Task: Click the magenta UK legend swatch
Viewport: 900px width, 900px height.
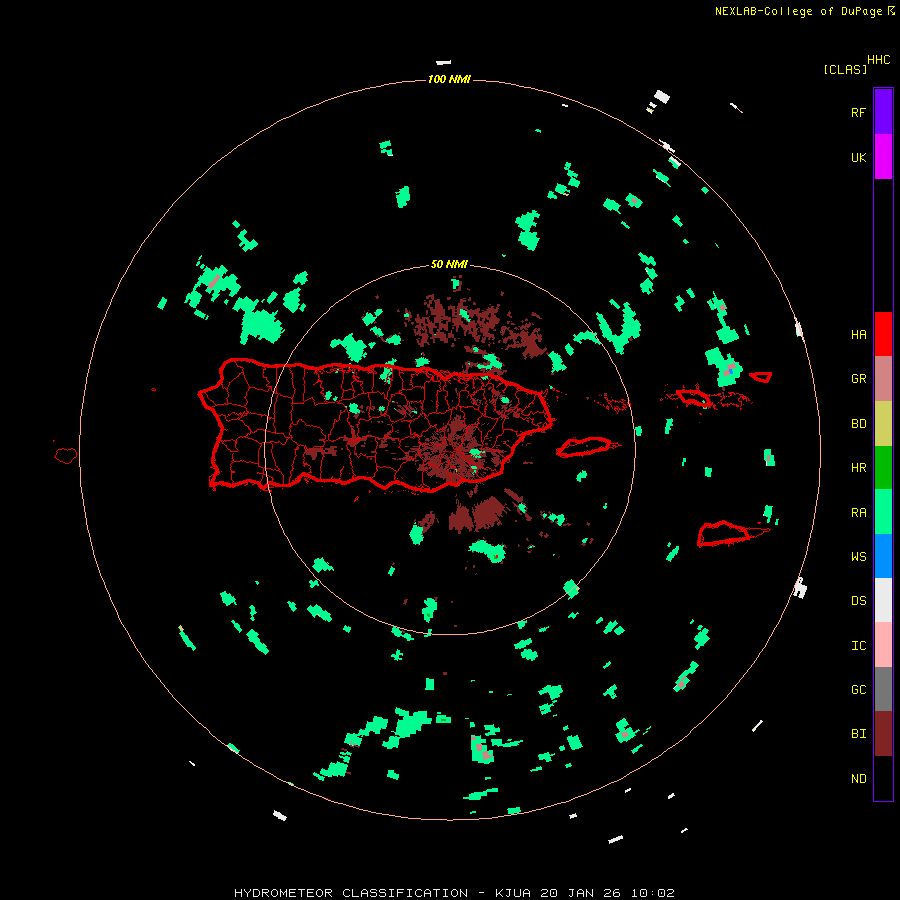Action: [883, 157]
